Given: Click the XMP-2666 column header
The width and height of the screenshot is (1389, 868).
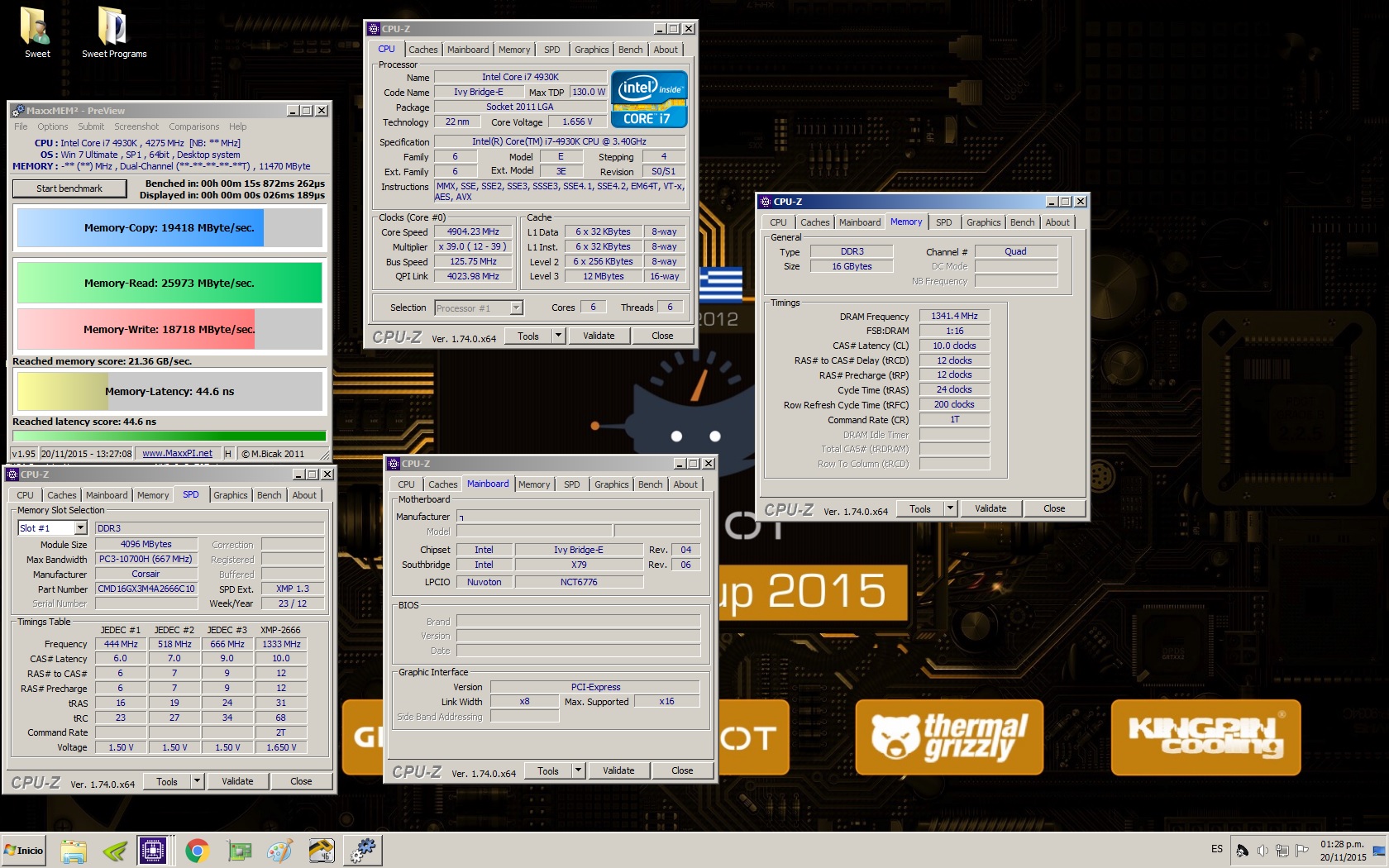Looking at the screenshot, I should pyautogui.click(x=280, y=630).
